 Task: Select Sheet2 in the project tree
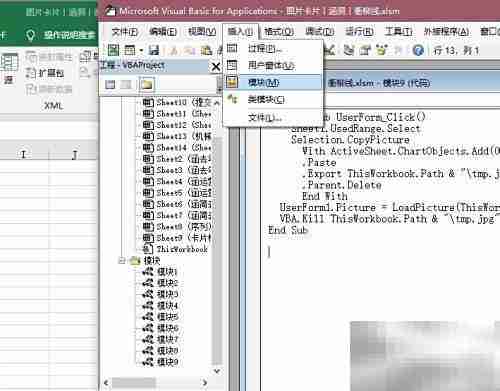[177, 159]
